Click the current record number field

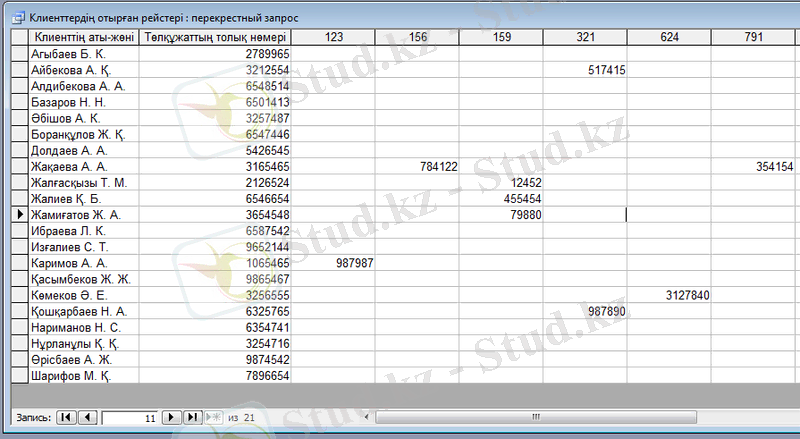pyautogui.click(x=130, y=418)
